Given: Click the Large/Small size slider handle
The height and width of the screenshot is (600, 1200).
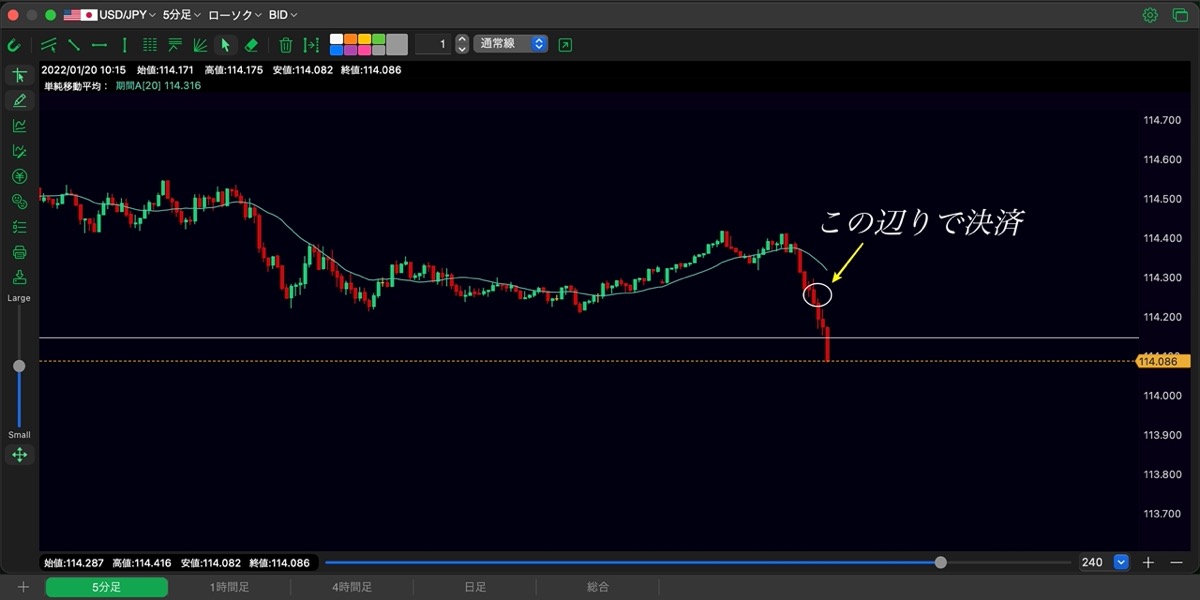Looking at the screenshot, I should (19, 366).
